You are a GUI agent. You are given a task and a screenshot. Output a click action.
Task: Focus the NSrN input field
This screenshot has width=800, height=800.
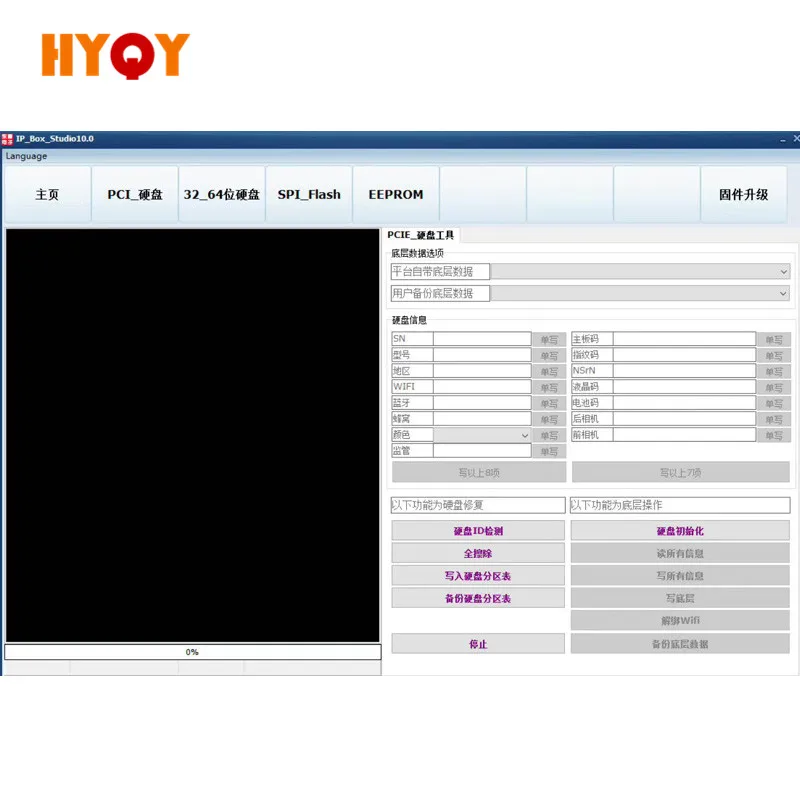684,371
